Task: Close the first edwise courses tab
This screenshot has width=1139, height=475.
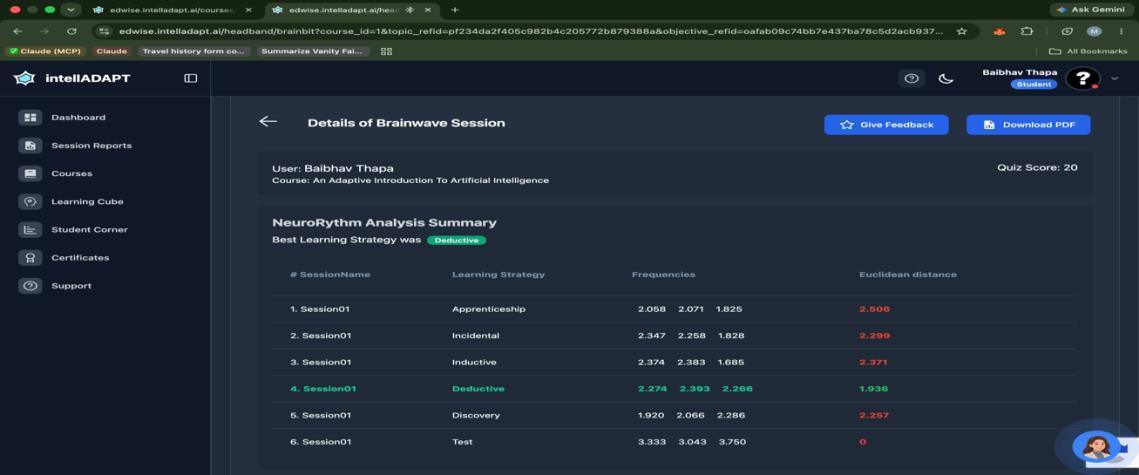Action: [x=248, y=10]
